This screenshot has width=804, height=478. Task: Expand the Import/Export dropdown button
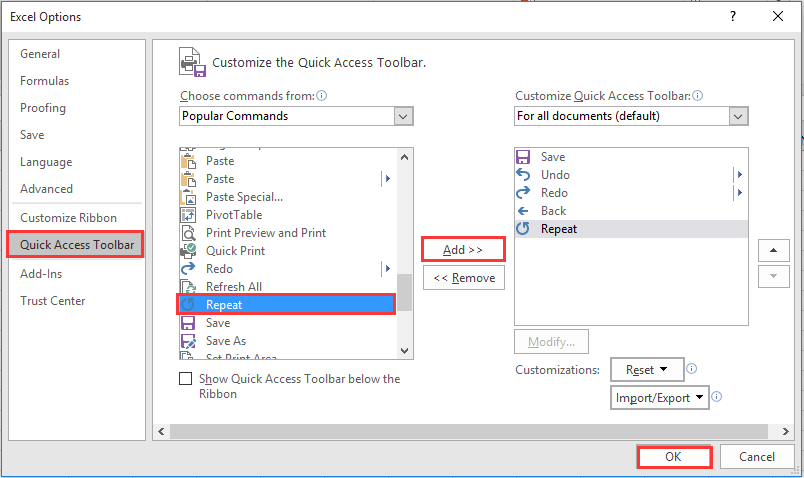pos(659,398)
